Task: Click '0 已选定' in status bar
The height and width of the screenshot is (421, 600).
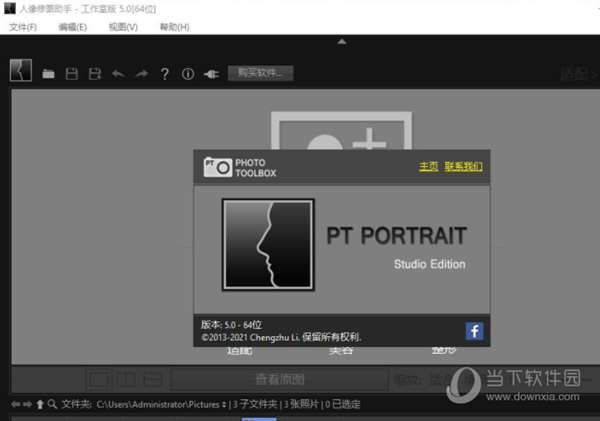Action: coord(343,404)
